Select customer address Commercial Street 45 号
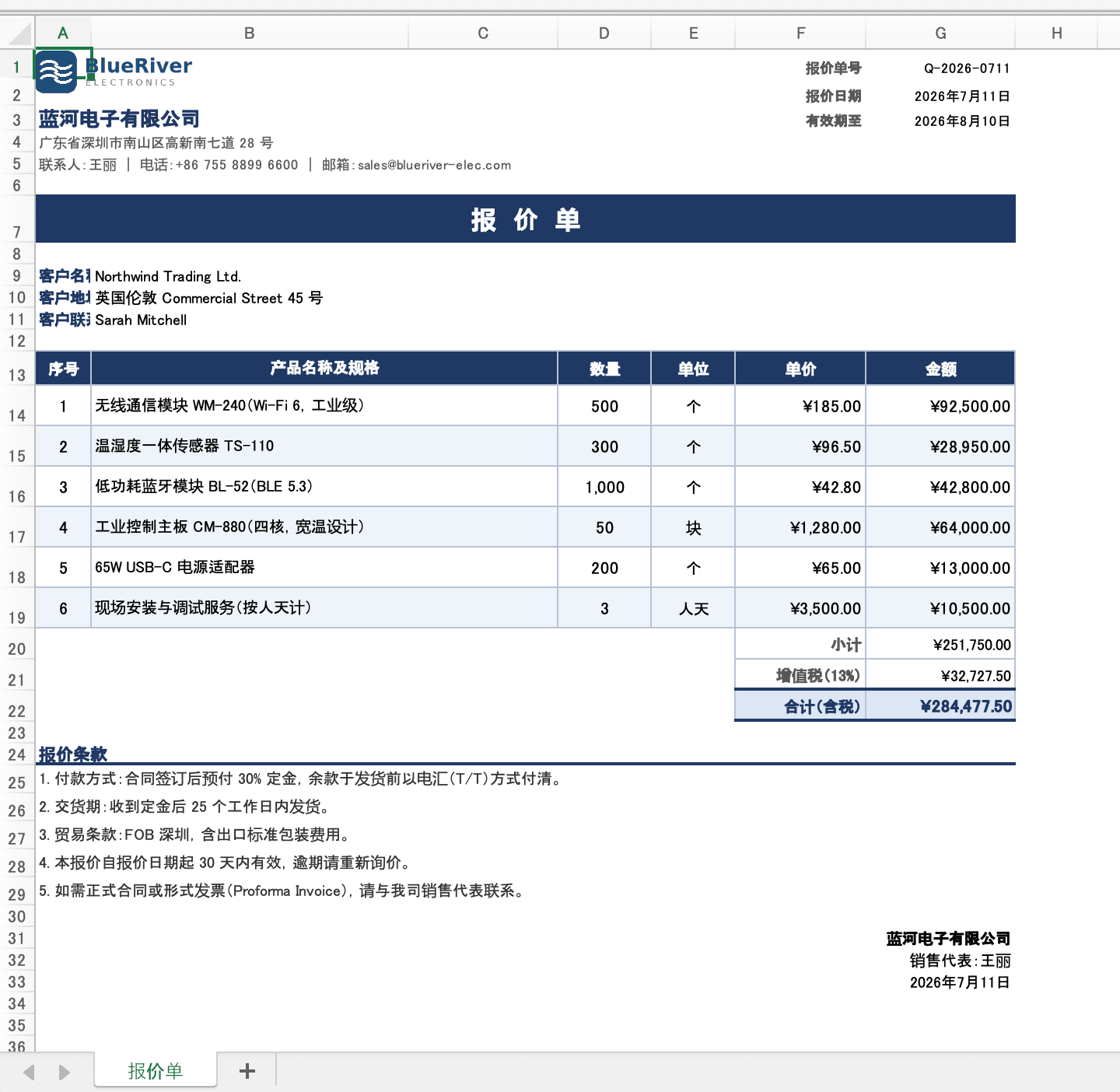The image size is (1120, 1092). pos(208,298)
